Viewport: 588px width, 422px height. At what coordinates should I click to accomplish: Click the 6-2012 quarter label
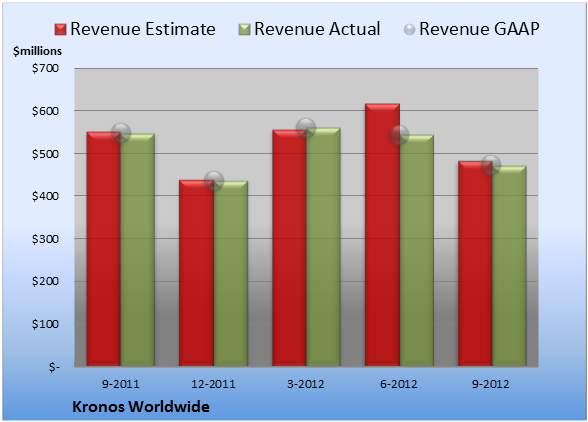[399, 384]
